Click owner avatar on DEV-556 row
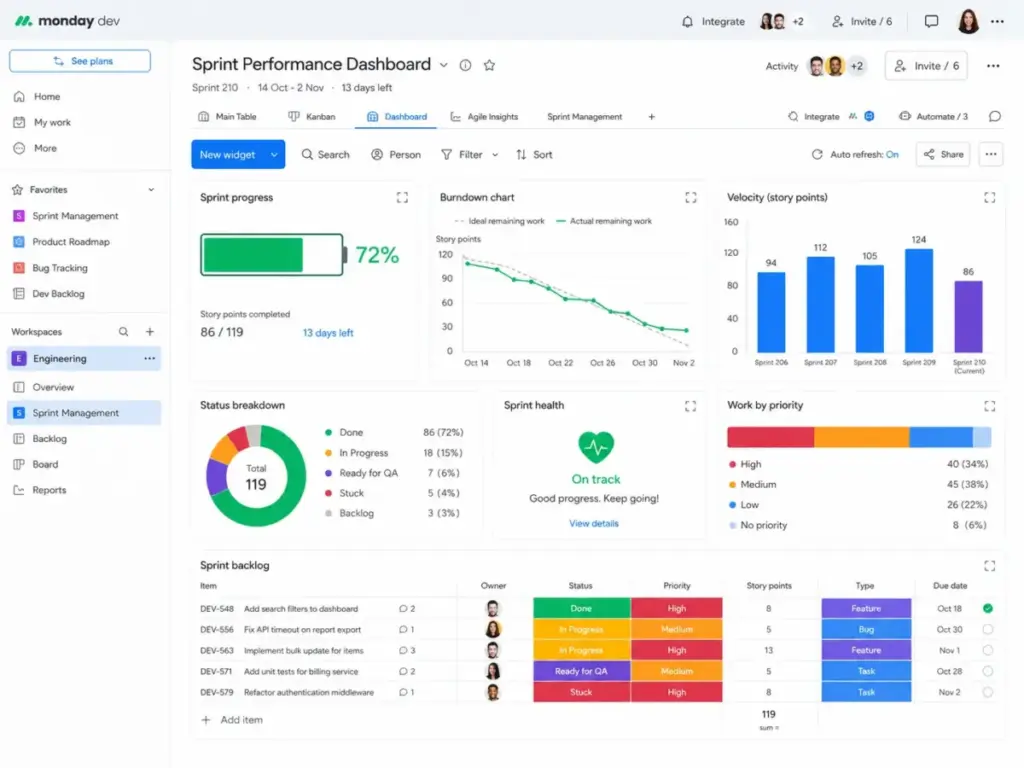Screen dimensions: 1024x768 [x=493, y=630]
